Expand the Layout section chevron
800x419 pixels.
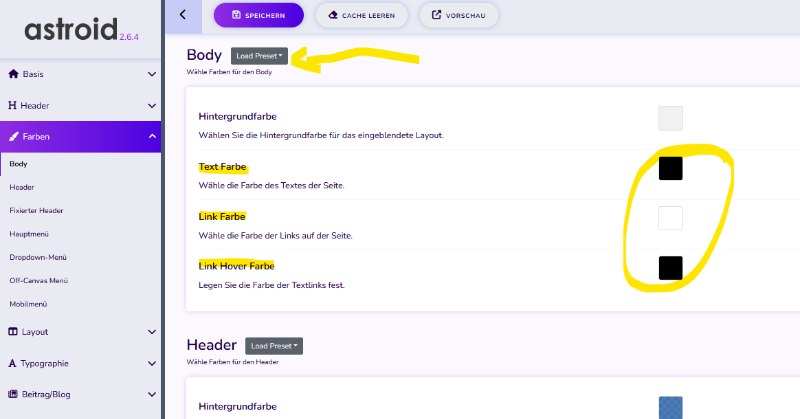(x=152, y=332)
